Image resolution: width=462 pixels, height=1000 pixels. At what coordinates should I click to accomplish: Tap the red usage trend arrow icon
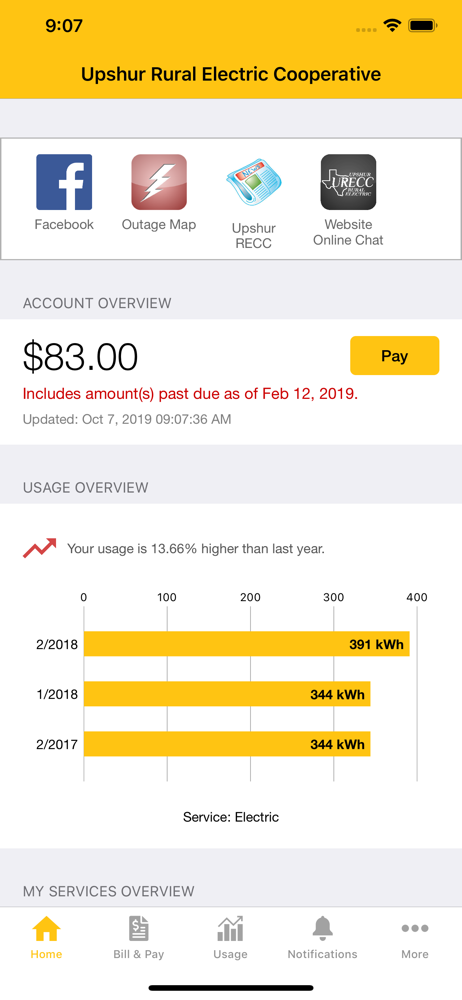click(x=39, y=548)
